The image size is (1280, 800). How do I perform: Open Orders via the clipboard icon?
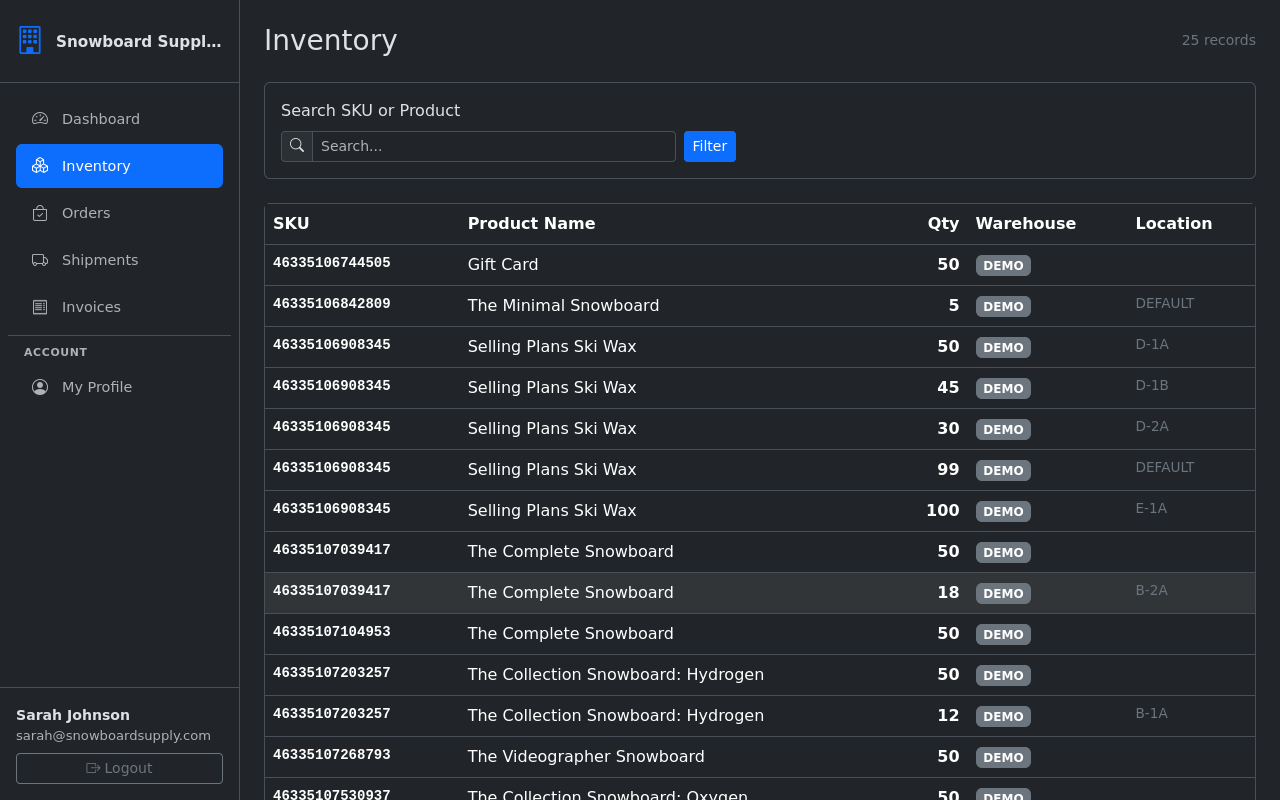pyautogui.click(x=39, y=212)
